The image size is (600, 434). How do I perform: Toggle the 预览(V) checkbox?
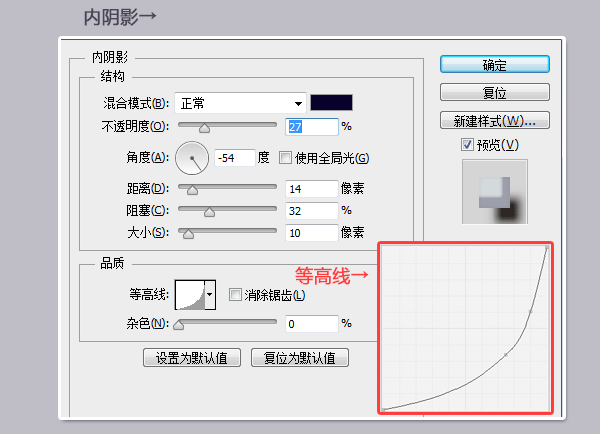point(467,145)
